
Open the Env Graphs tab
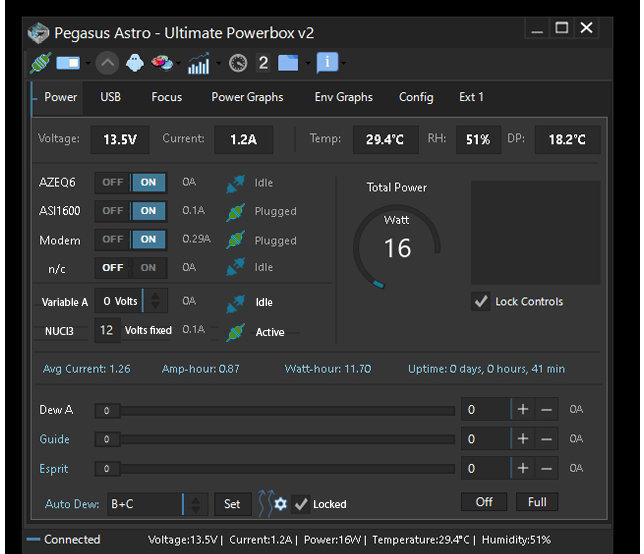click(344, 97)
